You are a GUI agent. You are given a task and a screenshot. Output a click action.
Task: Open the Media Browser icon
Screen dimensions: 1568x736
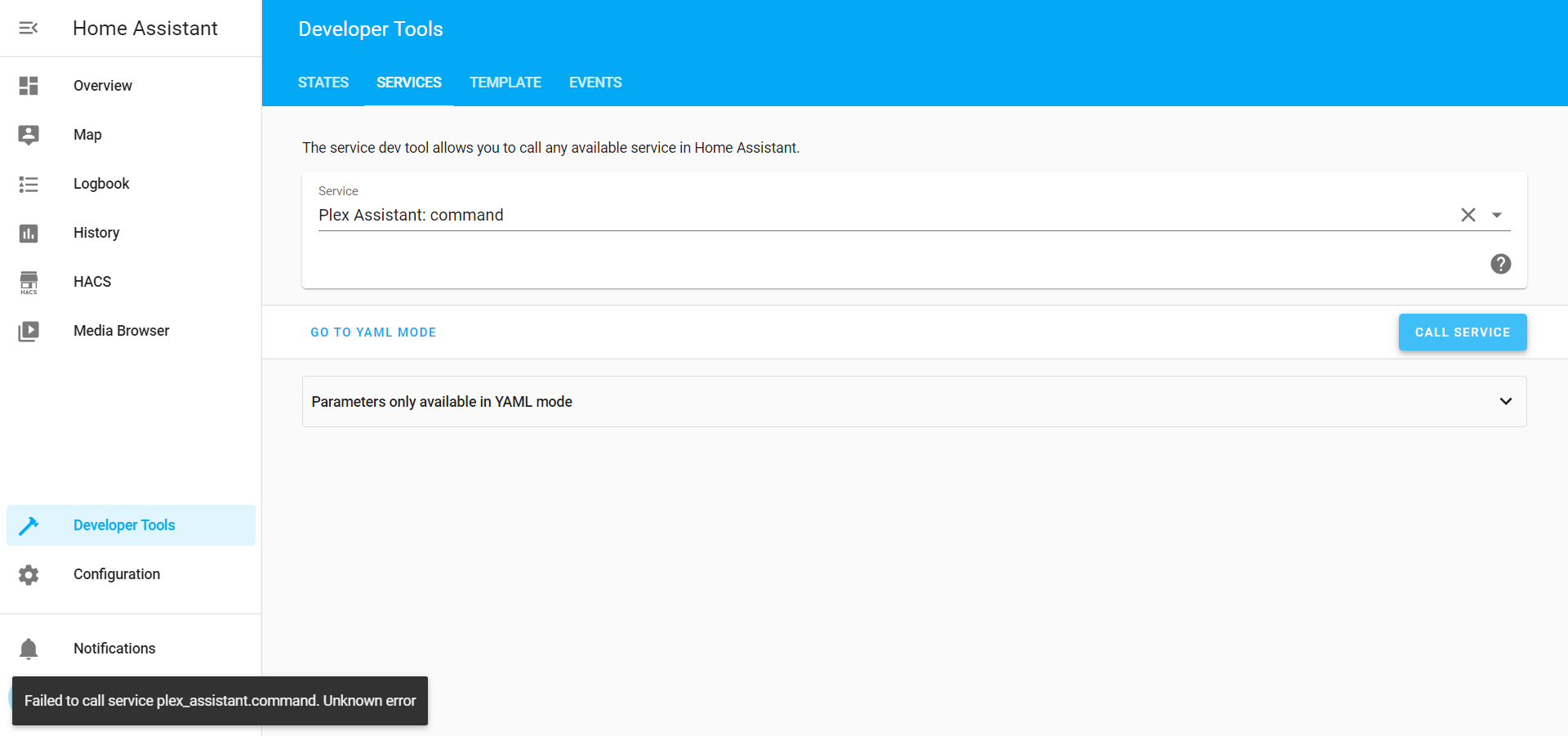click(29, 330)
